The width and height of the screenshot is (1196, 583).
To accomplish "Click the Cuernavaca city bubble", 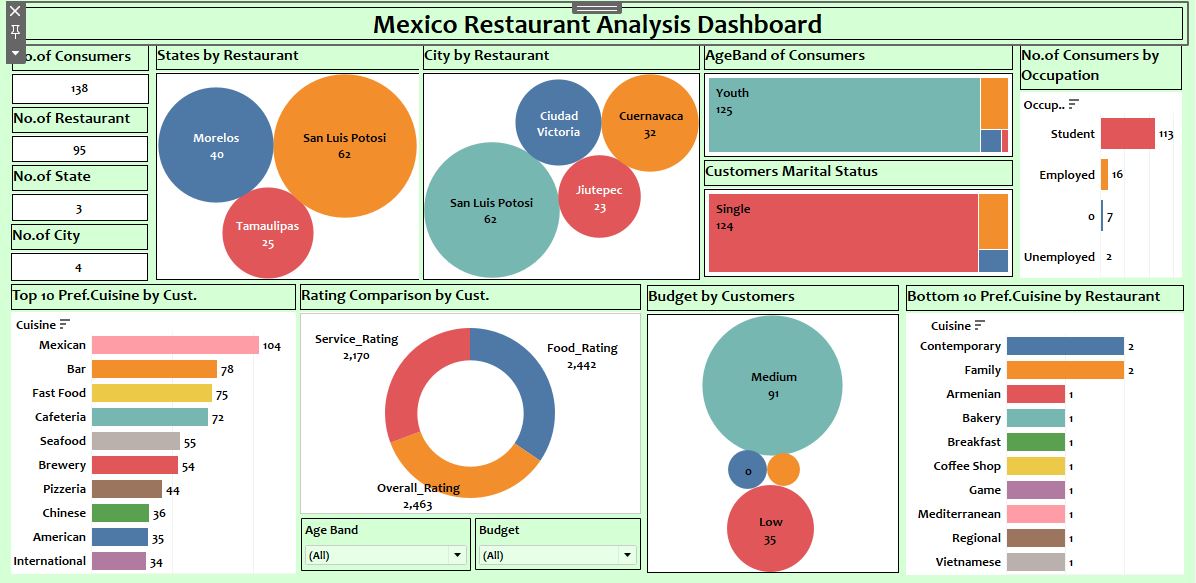I will pos(650,123).
